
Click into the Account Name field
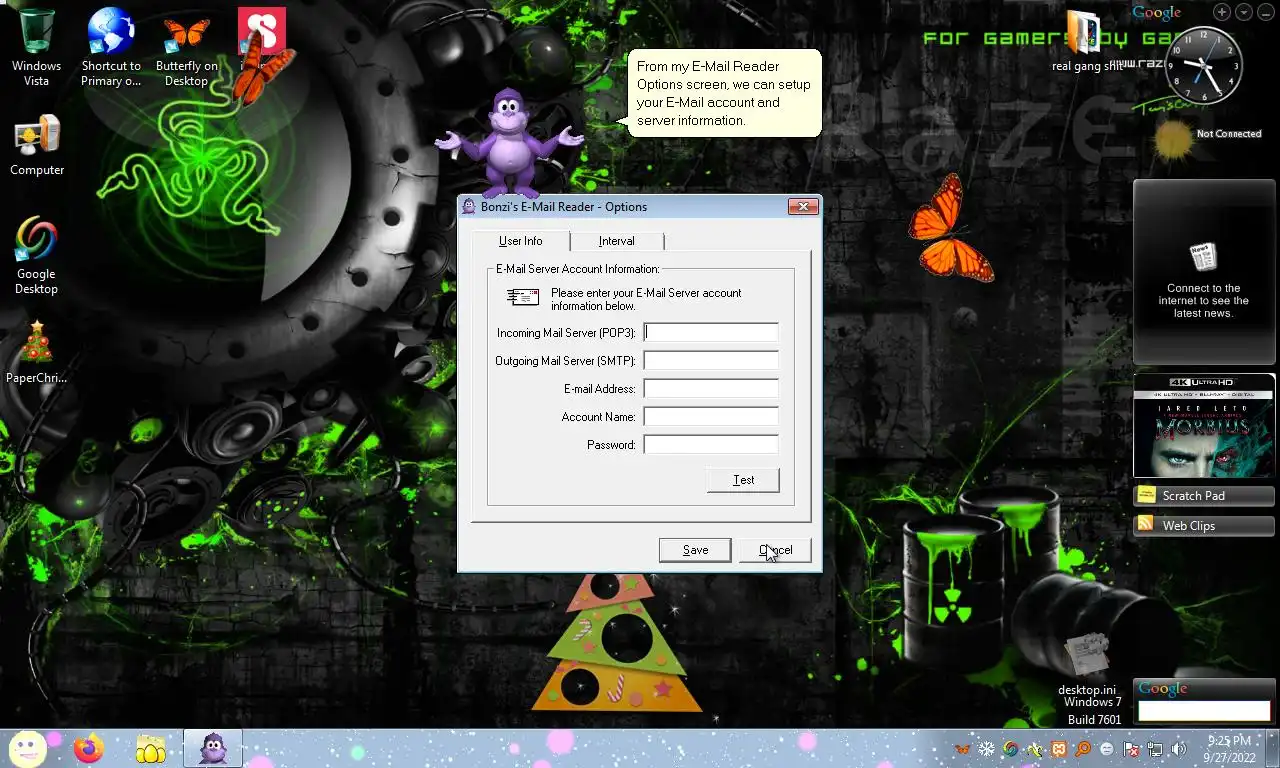[x=711, y=416]
